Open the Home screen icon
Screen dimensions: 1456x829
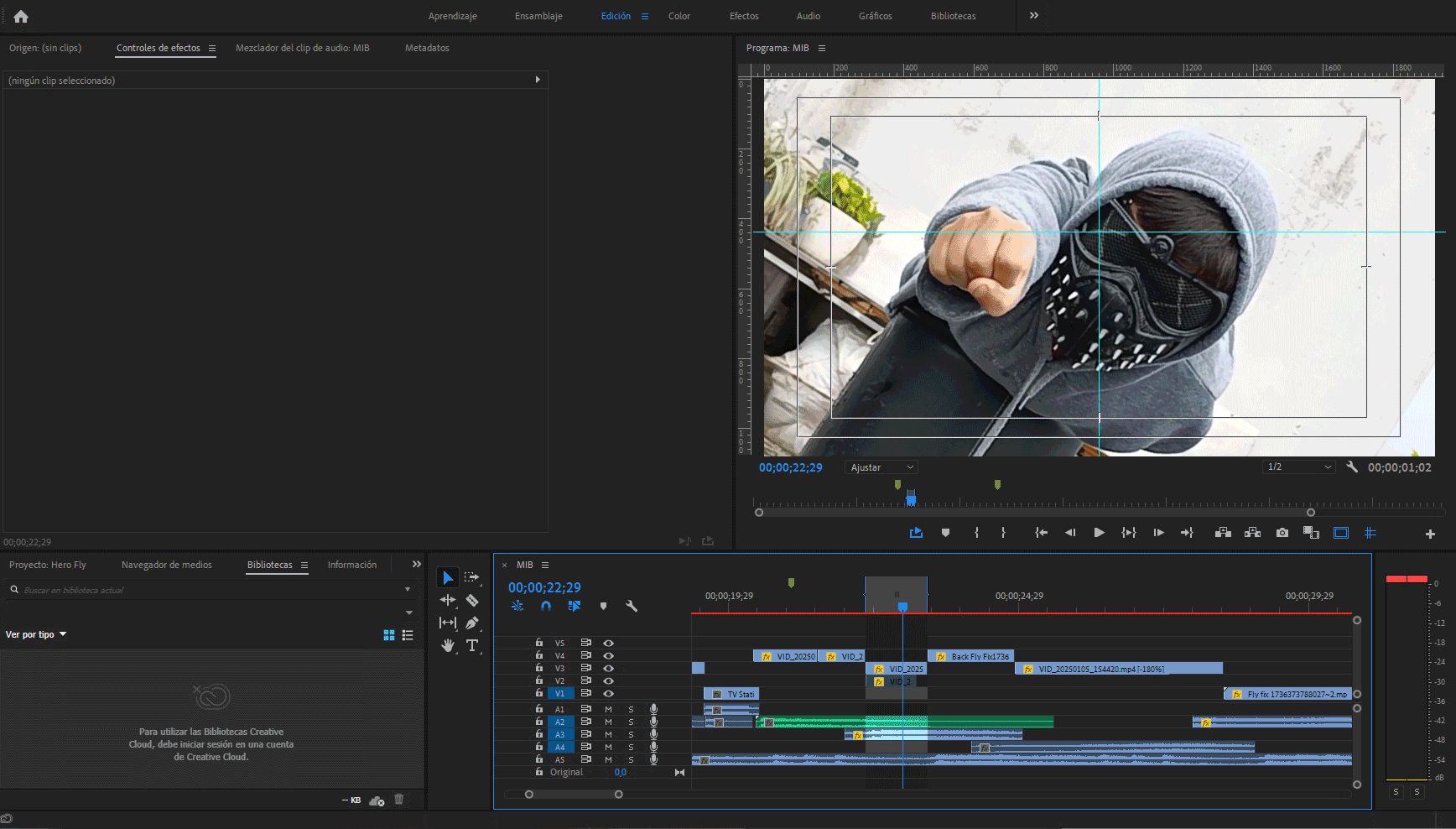coord(21,16)
